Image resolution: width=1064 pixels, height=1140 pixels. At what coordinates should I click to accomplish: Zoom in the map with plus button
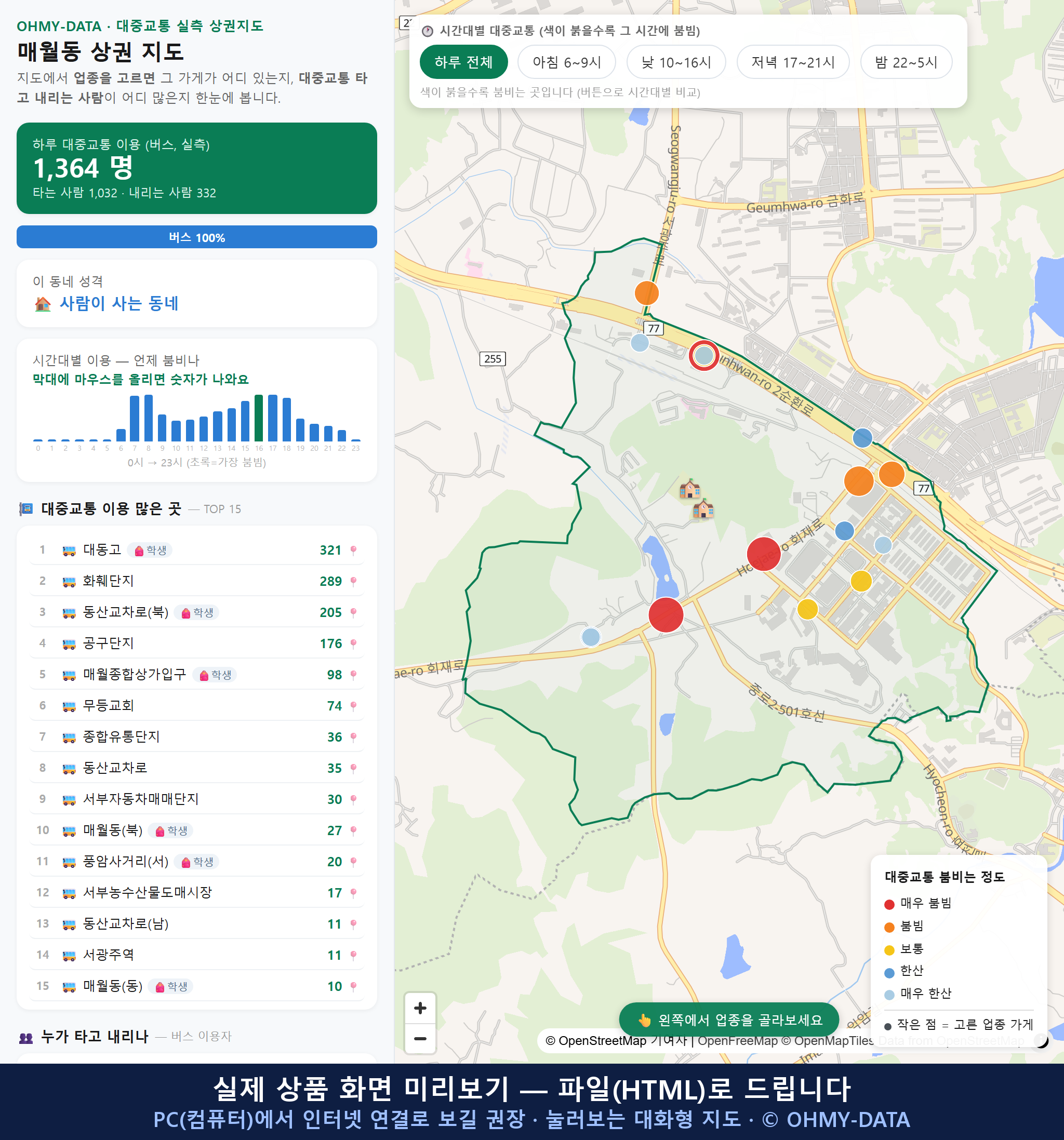(420, 1008)
